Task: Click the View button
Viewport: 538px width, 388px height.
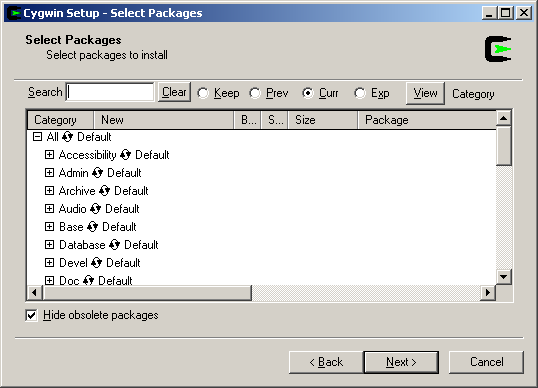Action: (425, 93)
